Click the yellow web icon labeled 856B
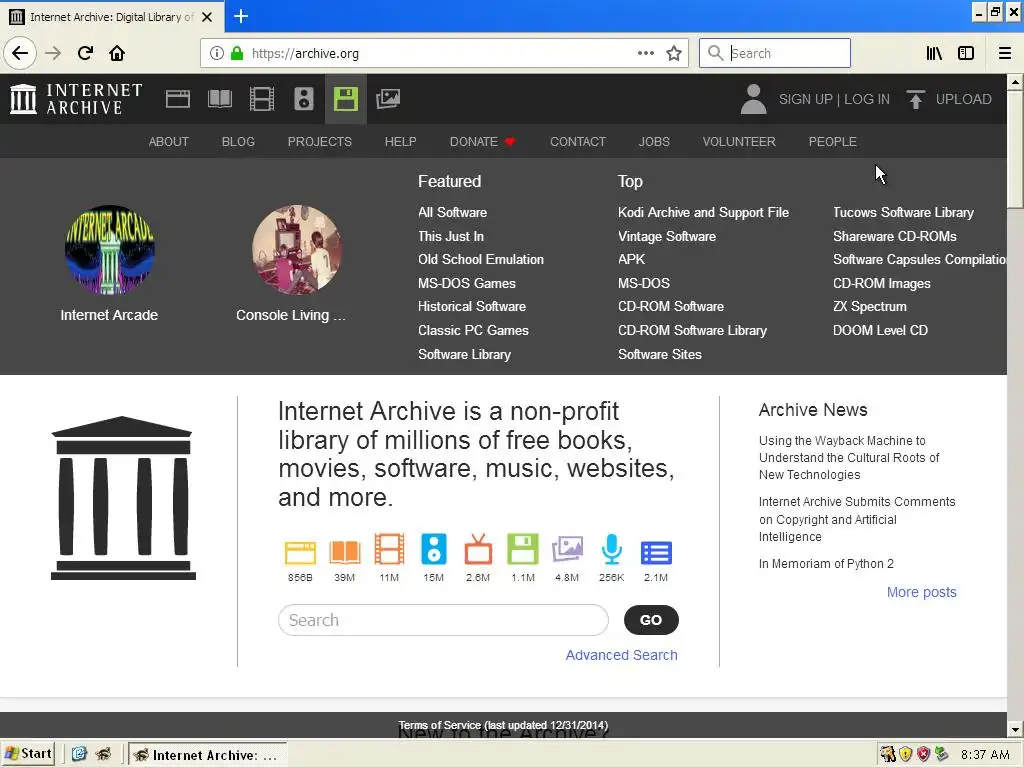This screenshot has width=1024, height=768. pos(300,552)
